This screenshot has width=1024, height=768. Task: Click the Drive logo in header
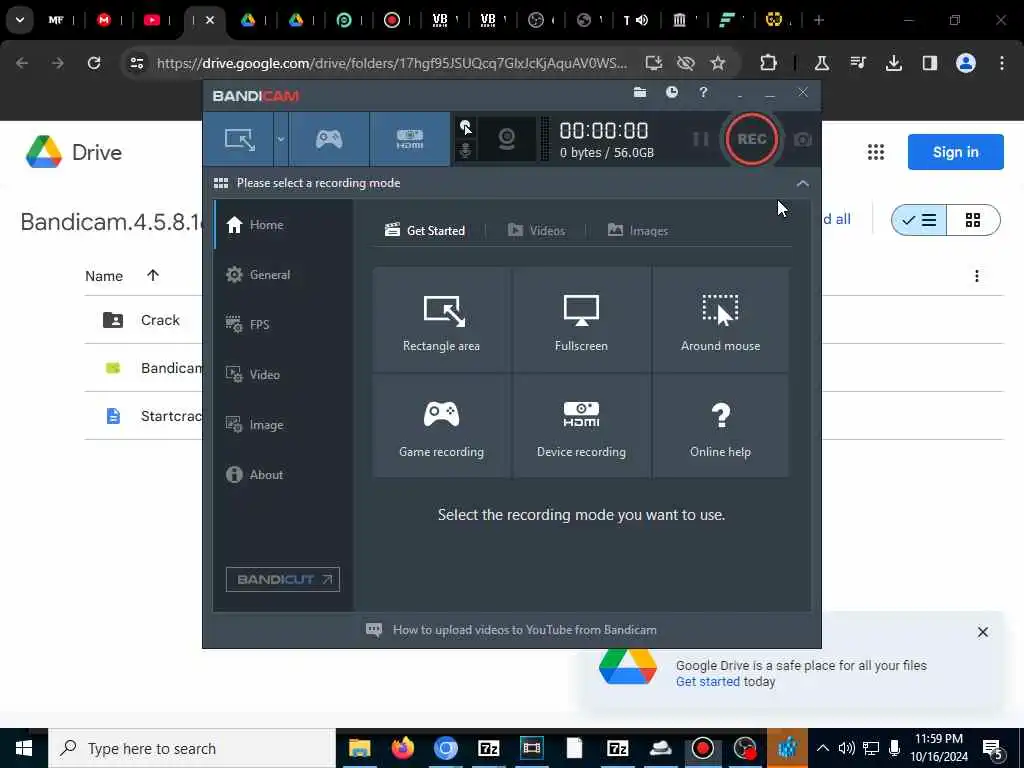[x=74, y=152]
